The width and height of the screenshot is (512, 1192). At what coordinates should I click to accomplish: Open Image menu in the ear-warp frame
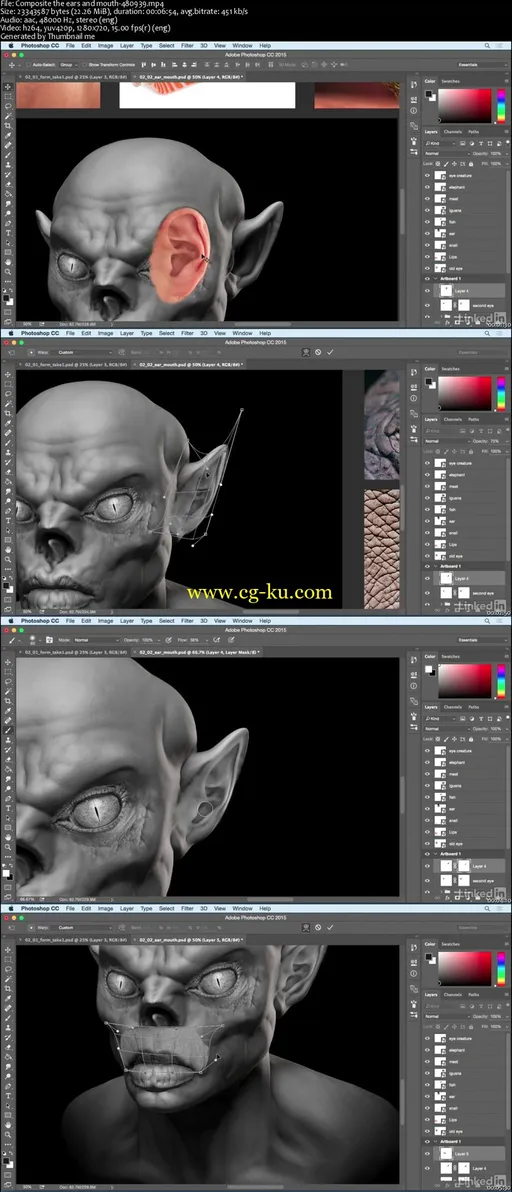point(106,333)
